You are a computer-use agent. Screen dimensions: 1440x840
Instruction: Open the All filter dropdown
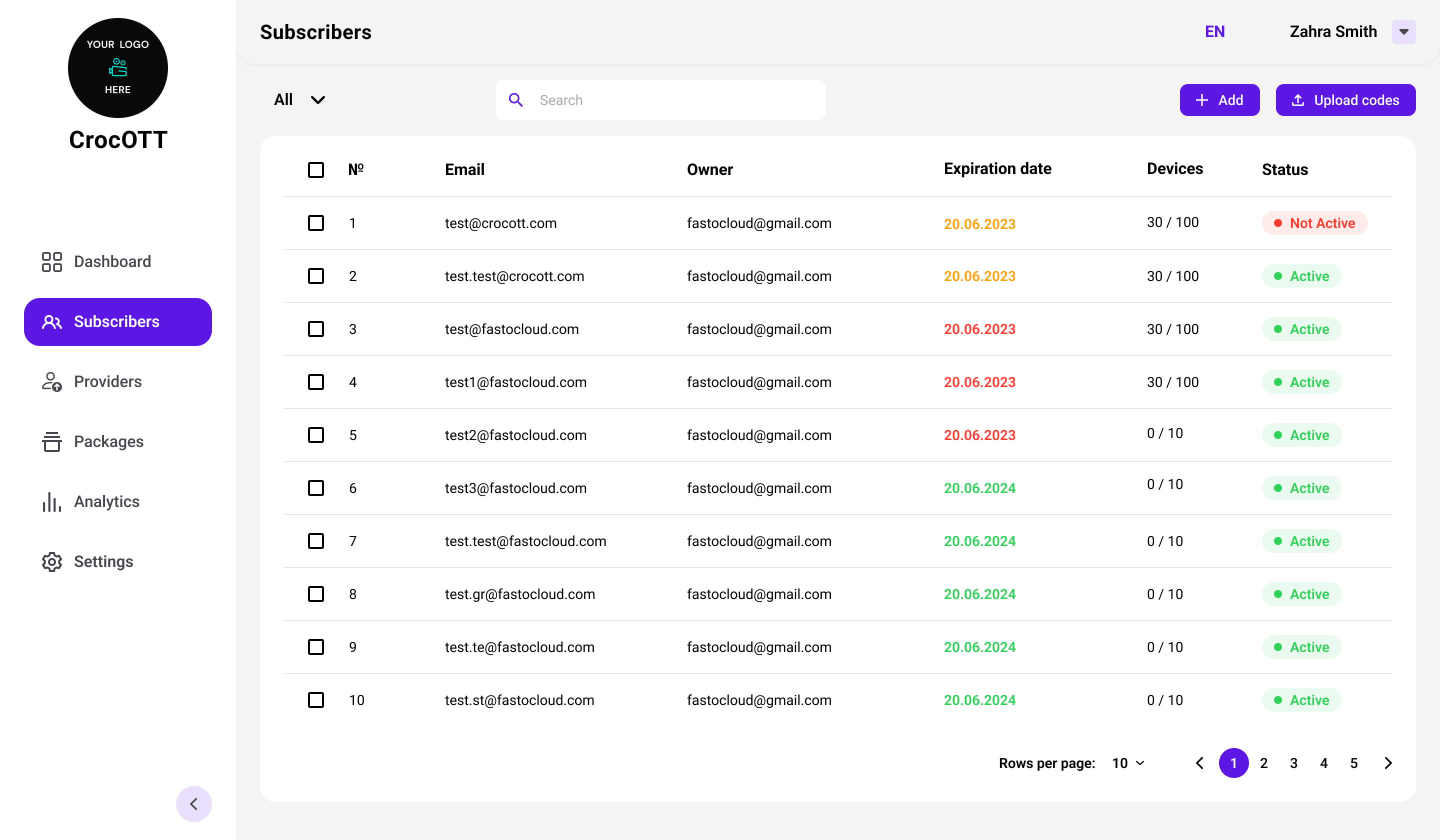[x=299, y=100]
